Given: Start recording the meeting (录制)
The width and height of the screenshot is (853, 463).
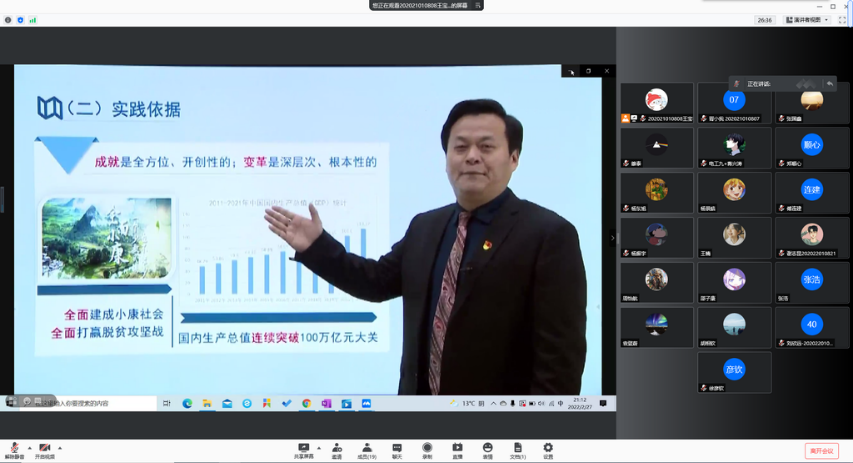Looking at the screenshot, I should (427, 450).
